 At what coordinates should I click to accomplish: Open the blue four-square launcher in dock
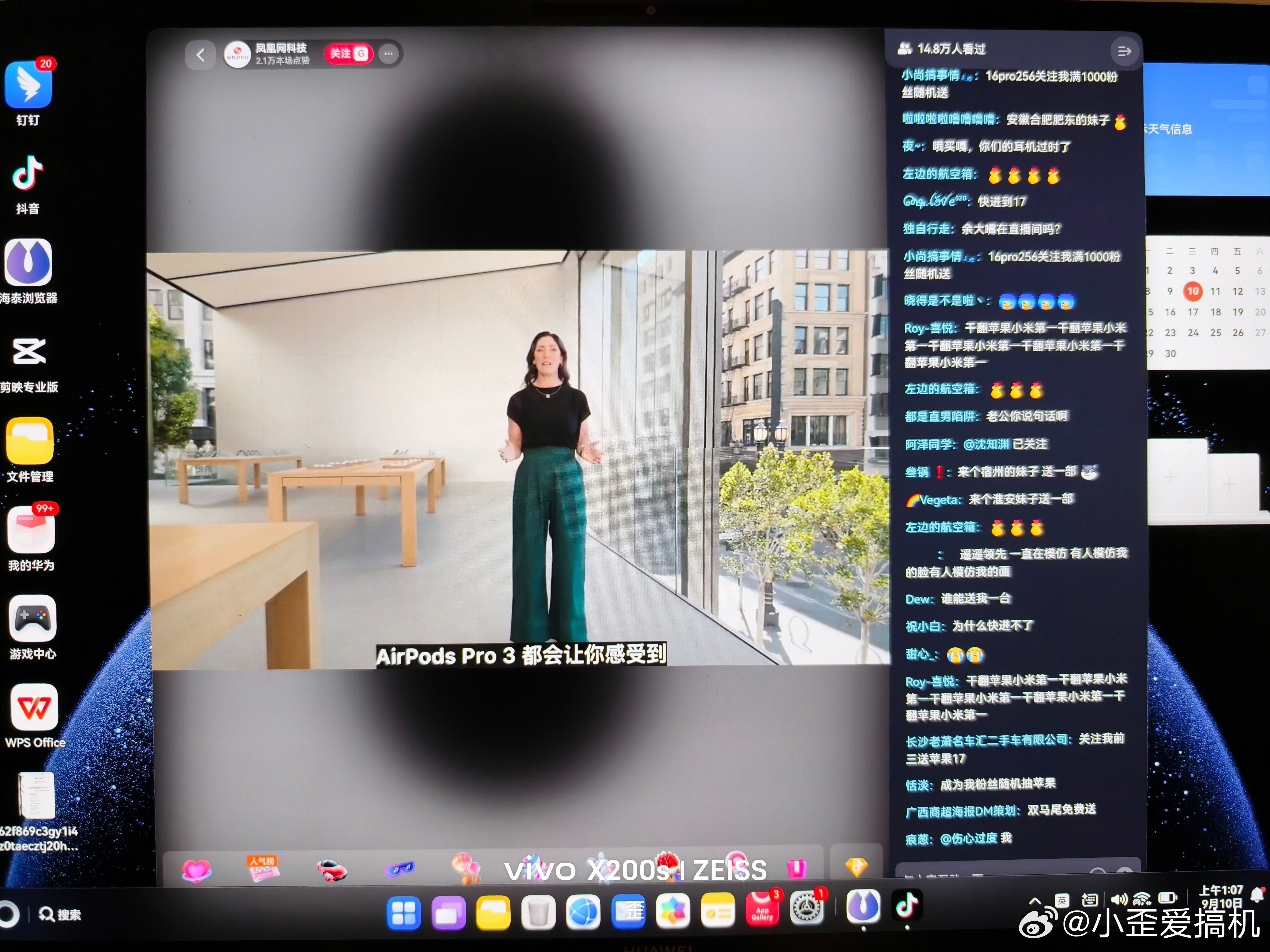click(x=404, y=914)
